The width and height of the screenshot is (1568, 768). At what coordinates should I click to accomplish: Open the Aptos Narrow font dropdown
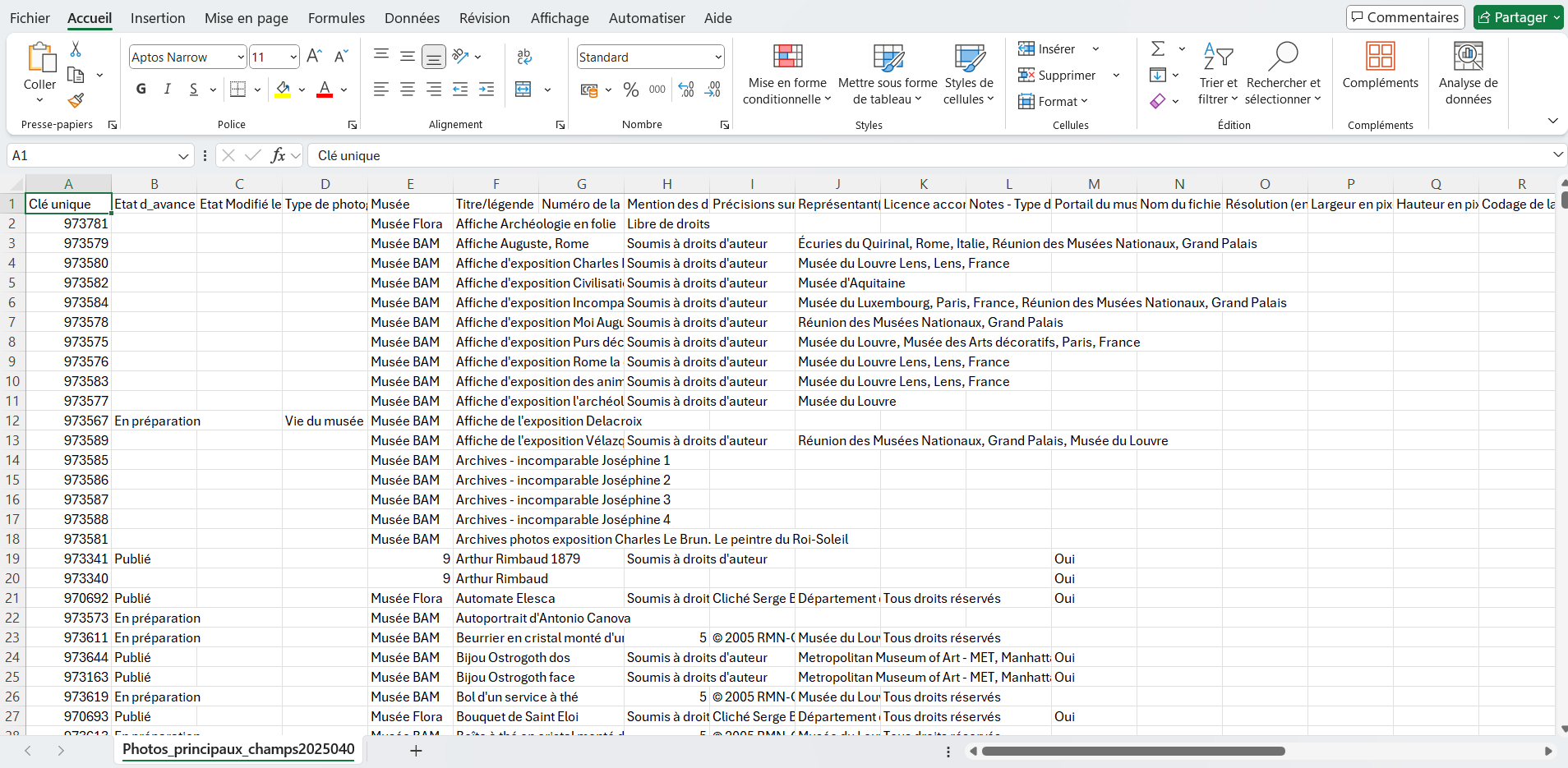point(241,57)
